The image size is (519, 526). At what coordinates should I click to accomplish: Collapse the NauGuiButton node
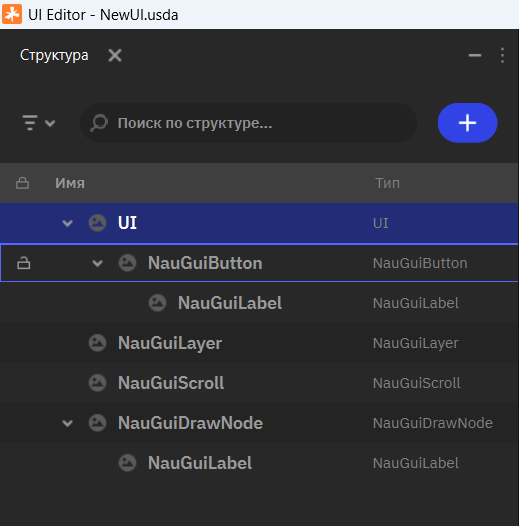click(x=97, y=263)
